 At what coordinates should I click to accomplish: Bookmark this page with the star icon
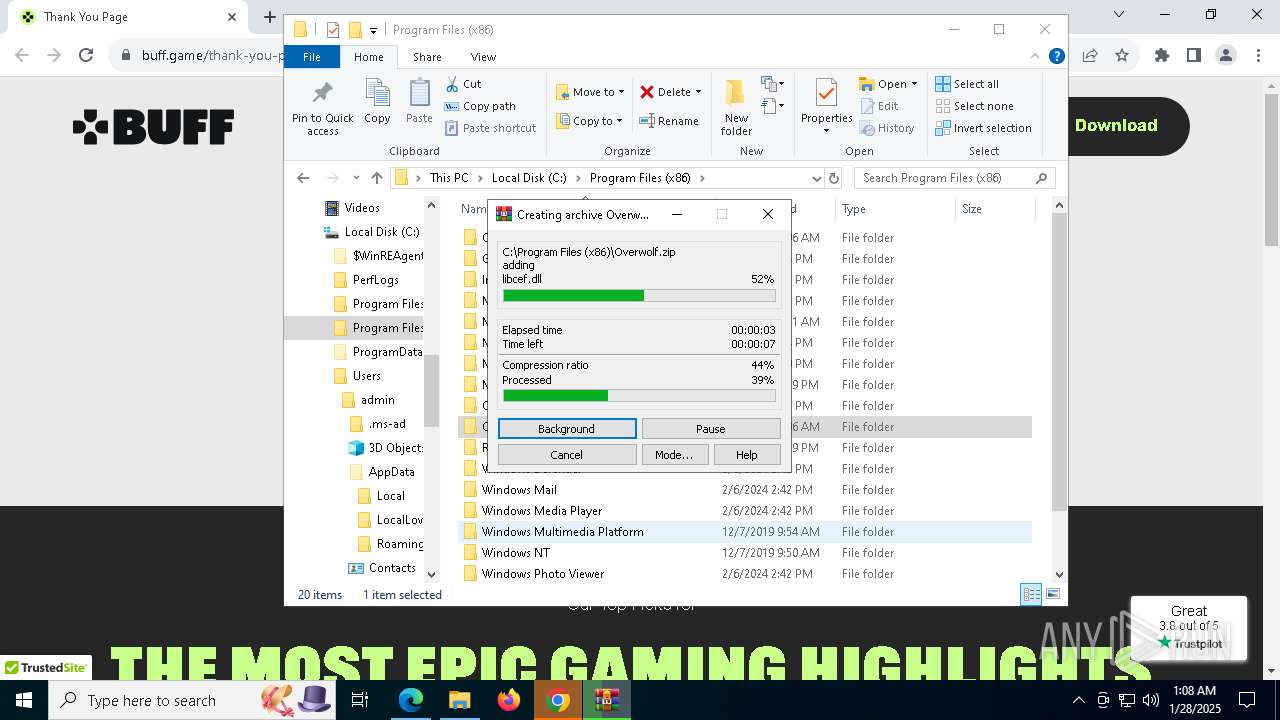[x=1122, y=55]
